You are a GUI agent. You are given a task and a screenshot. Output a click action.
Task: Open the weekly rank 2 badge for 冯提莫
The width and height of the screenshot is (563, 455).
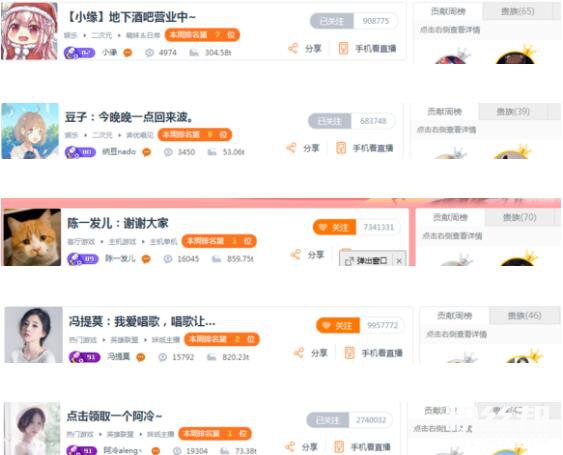222,339
